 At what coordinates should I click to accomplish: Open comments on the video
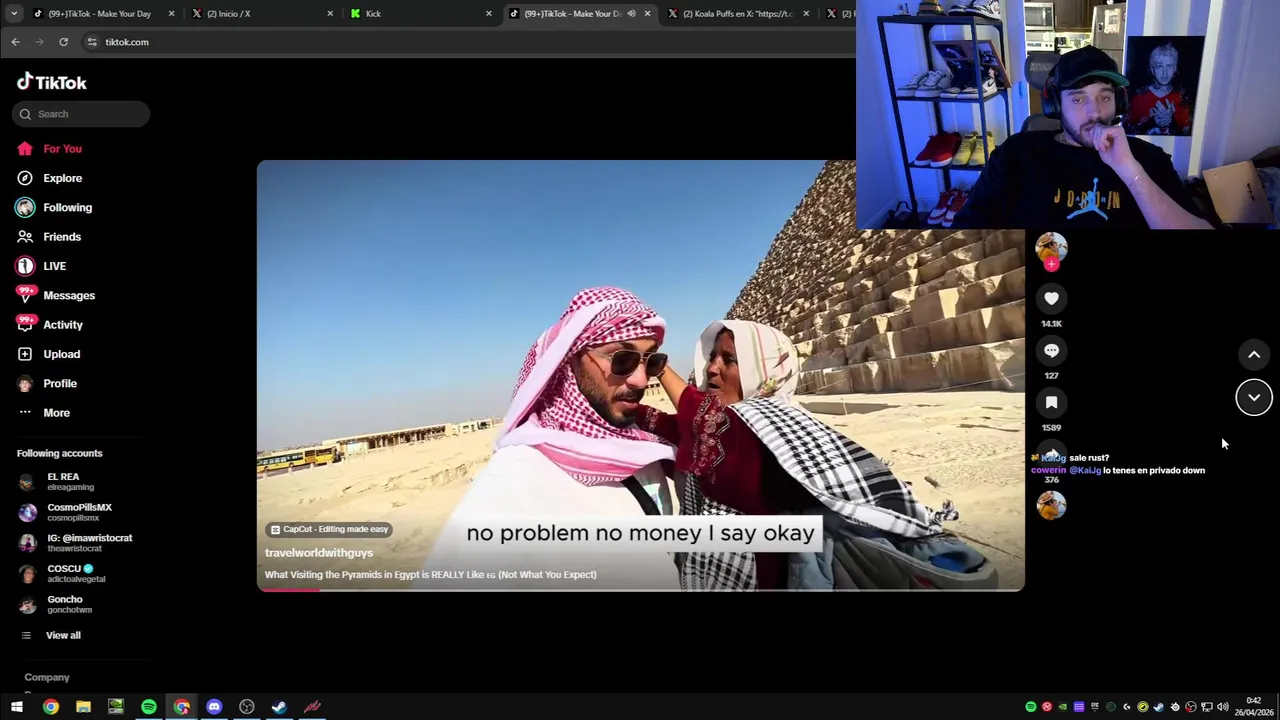pyautogui.click(x=1051, y=350)
